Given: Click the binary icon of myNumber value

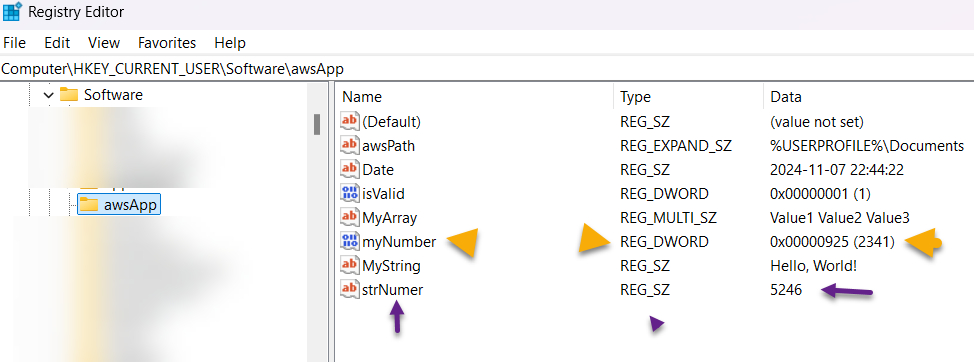Looking at the screenshot, I should pyautogui.click(x=350, y=242).
